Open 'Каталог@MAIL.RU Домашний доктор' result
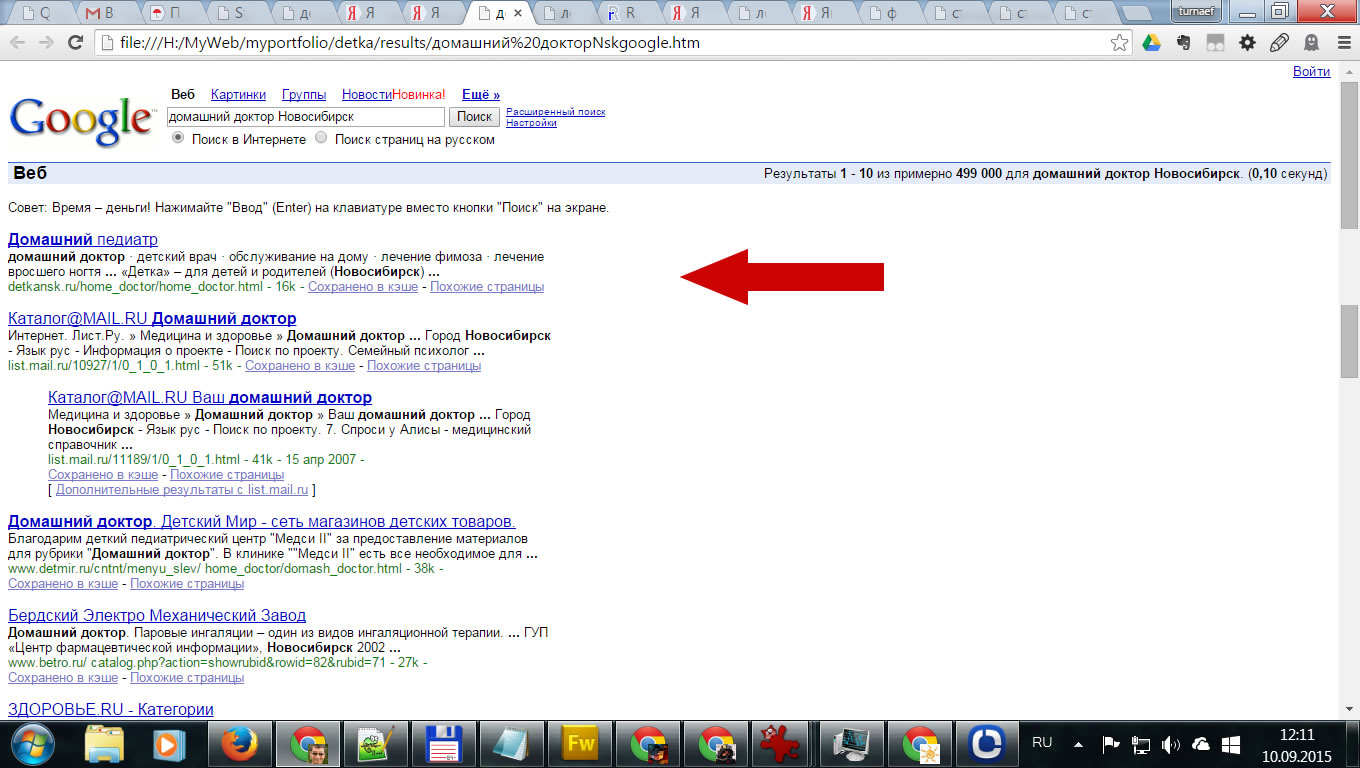 (152, 319)
